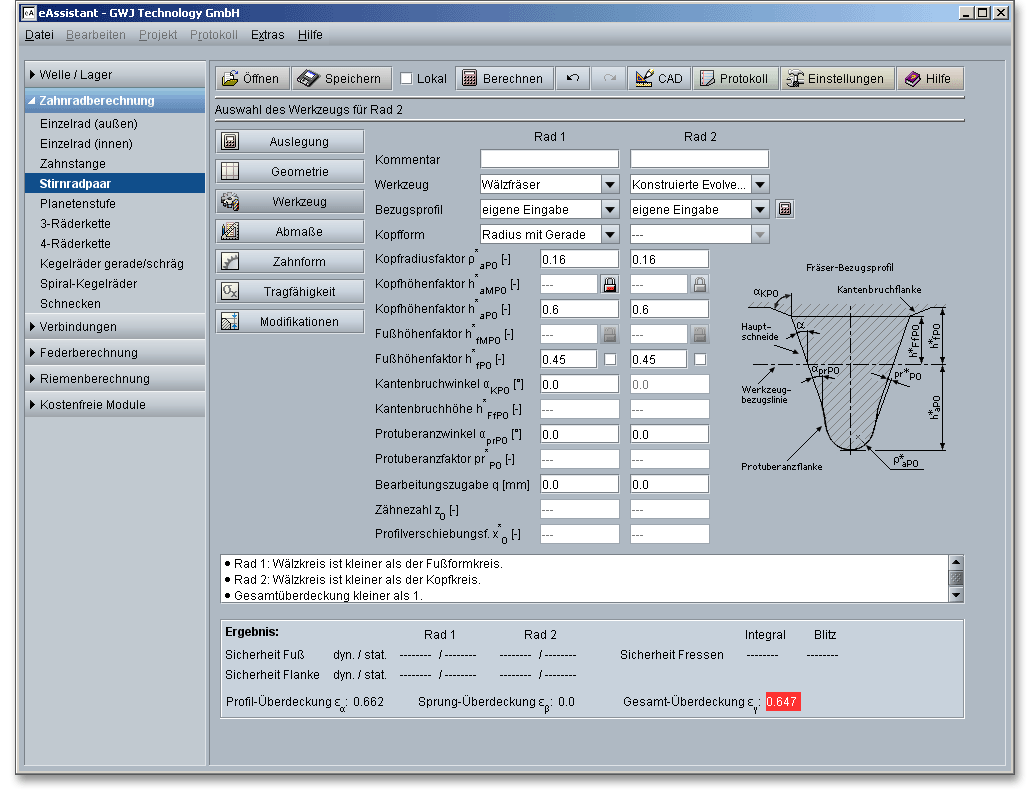This screenshot has width=1030, height=790.
Task: Open the Extras menu
Action: [267, 35]
